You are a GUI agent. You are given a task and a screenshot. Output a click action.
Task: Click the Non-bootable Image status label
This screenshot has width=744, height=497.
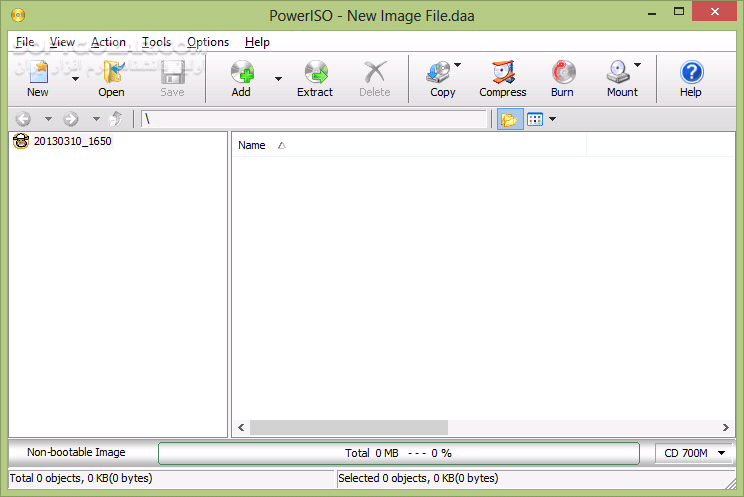point(76,452)
